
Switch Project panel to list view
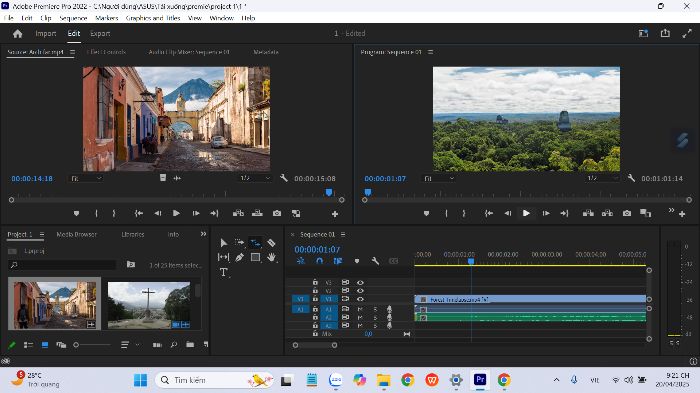point(28,344)
